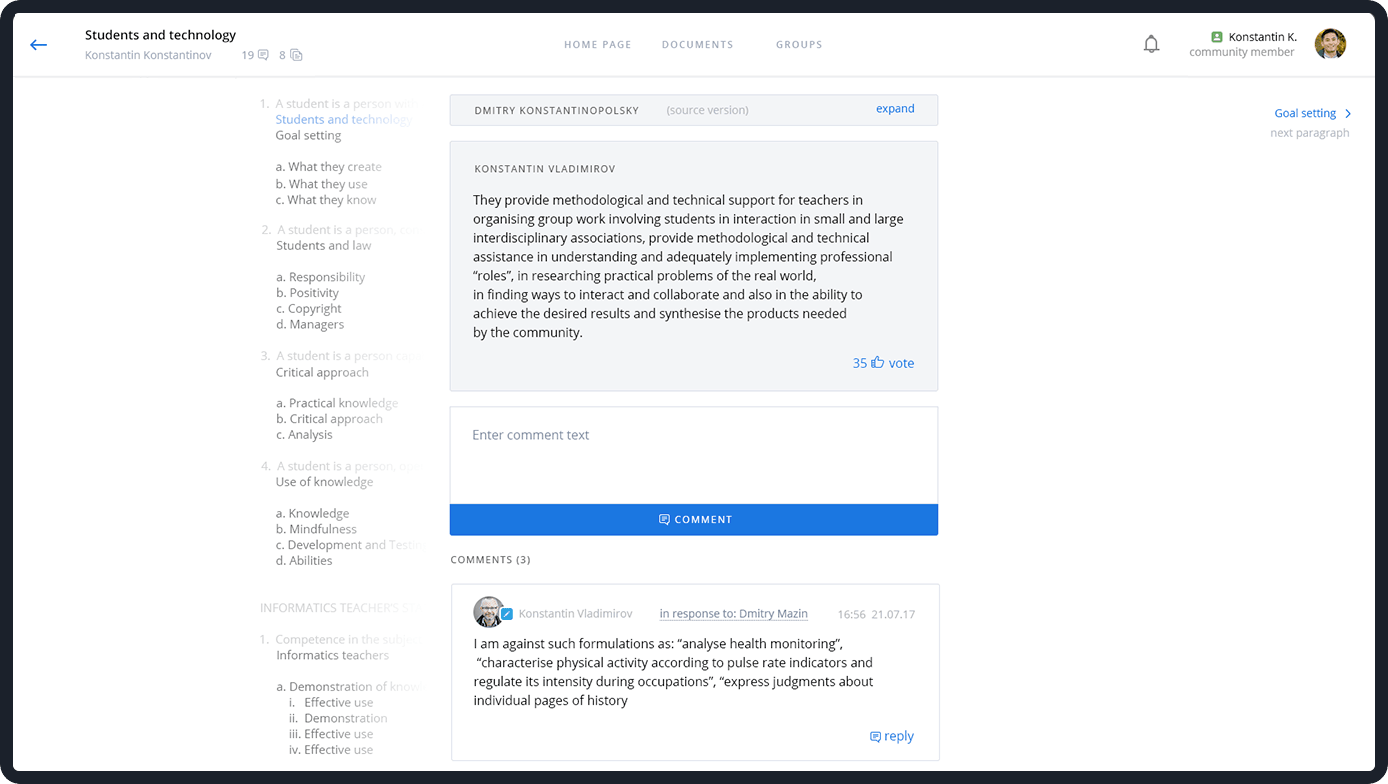Screen dimensions: 1388x784
Task: Click the thumbs-up vote icon
Action: [878, 363]
